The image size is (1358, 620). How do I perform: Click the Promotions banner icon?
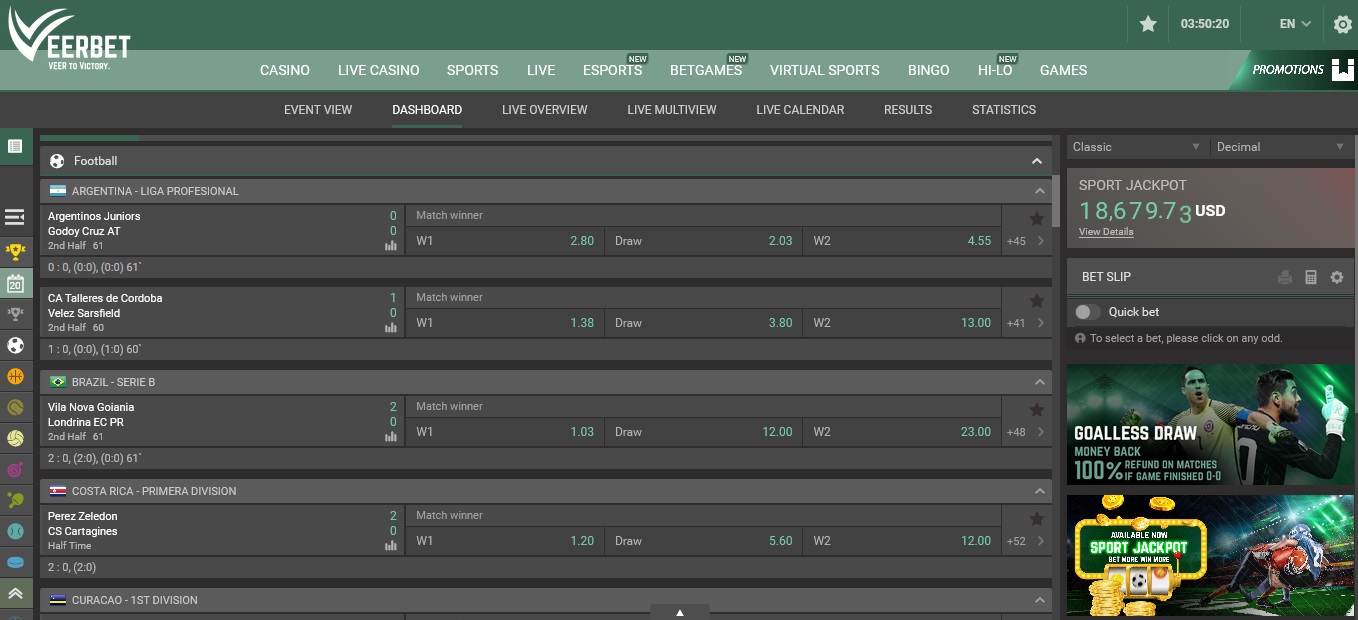point(1342,70)
